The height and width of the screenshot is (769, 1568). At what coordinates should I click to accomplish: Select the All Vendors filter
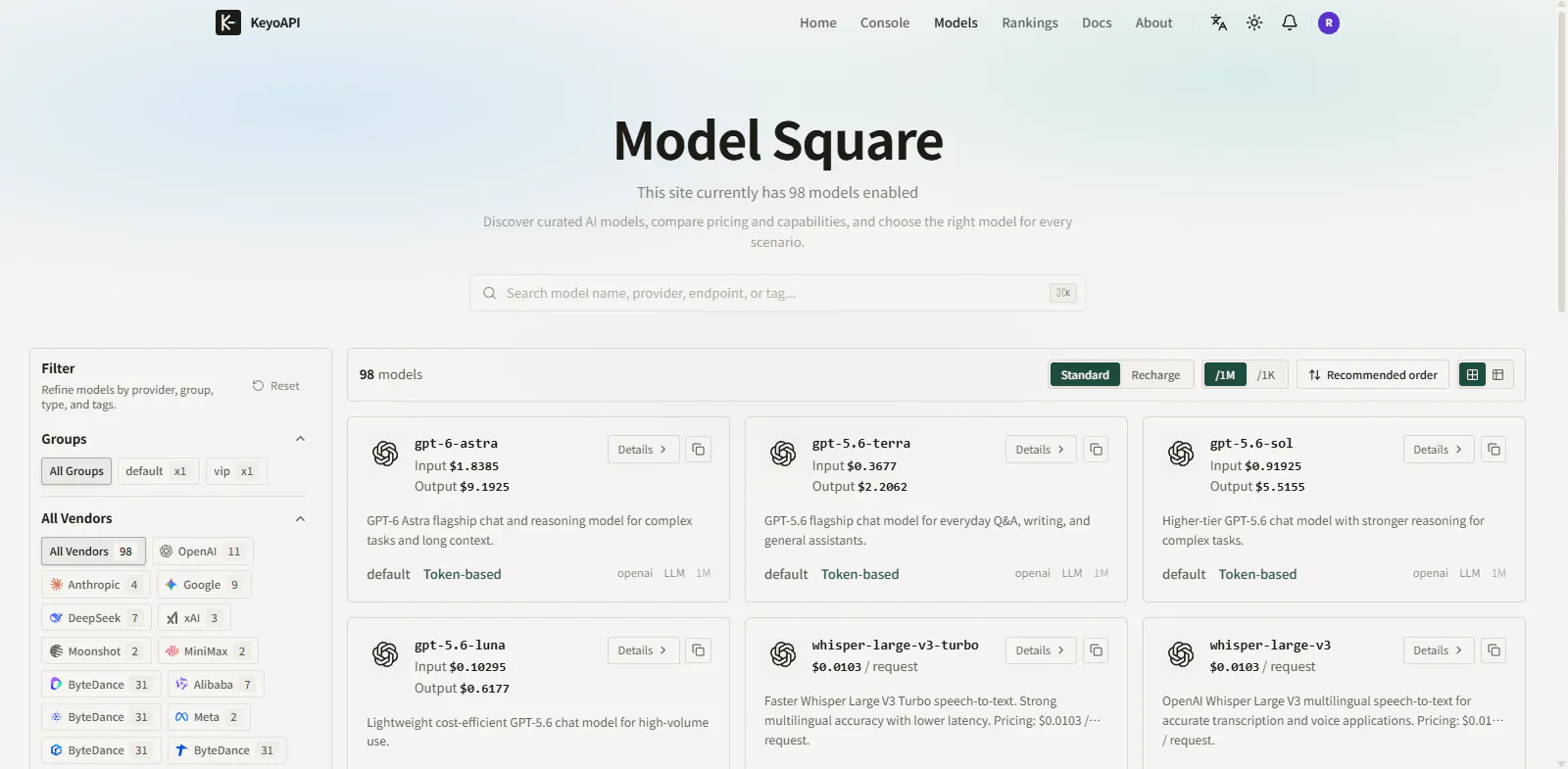pos(93,552)
